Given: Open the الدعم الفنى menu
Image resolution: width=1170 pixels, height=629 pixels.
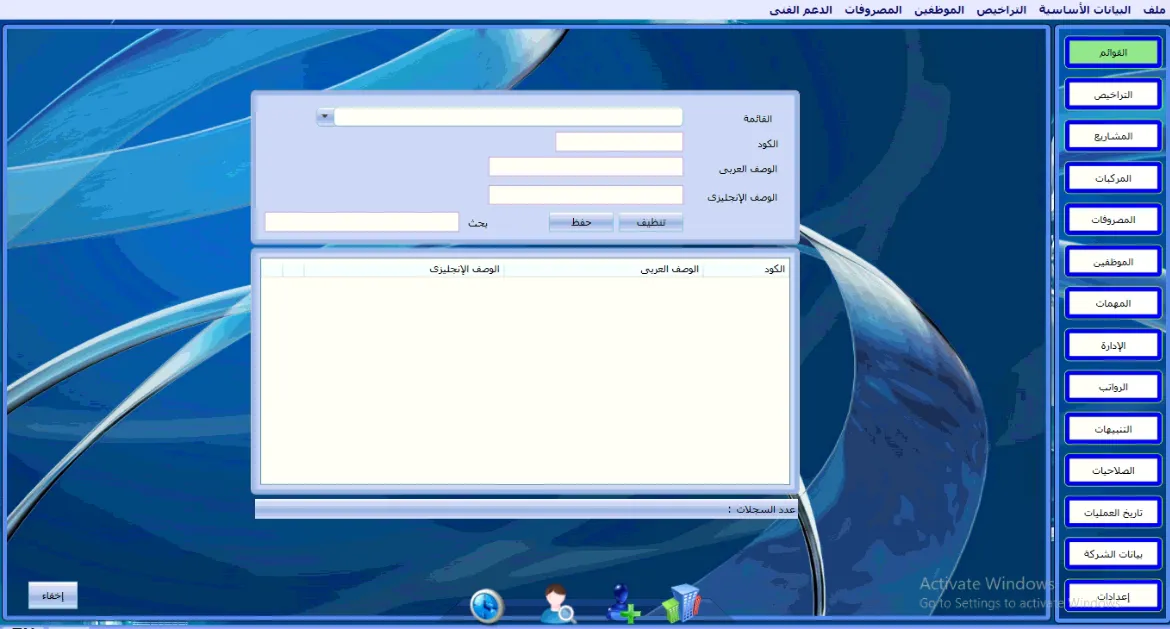Looking at the screenshot, I should tap(801, 10).
